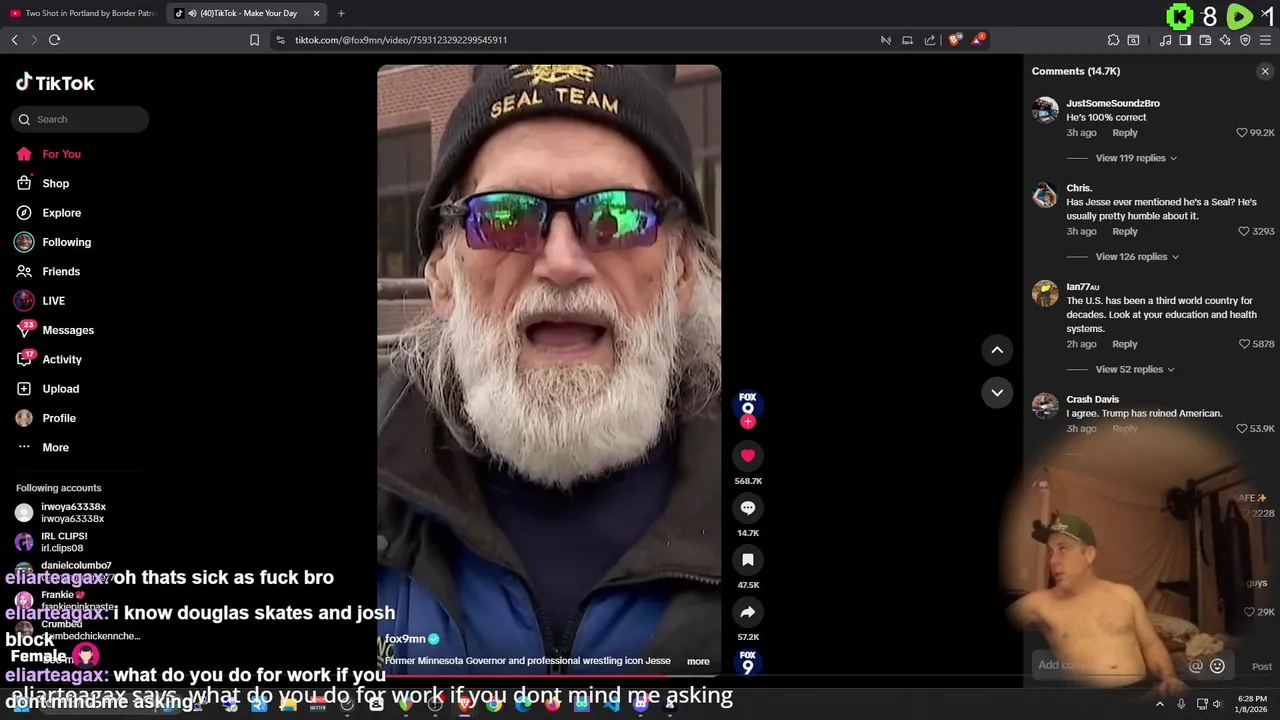Expand View 126 replies
The height and width of the screenshot is (720, 1280).
1137,257
